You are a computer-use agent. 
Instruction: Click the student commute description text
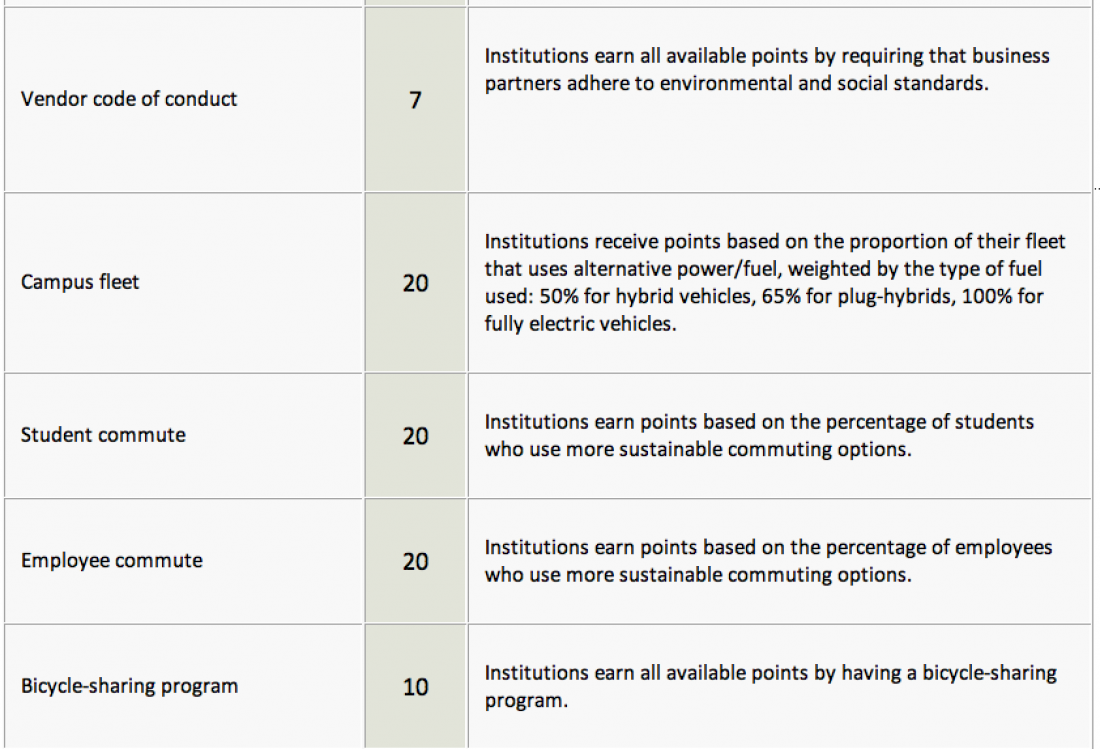(759, 436)
